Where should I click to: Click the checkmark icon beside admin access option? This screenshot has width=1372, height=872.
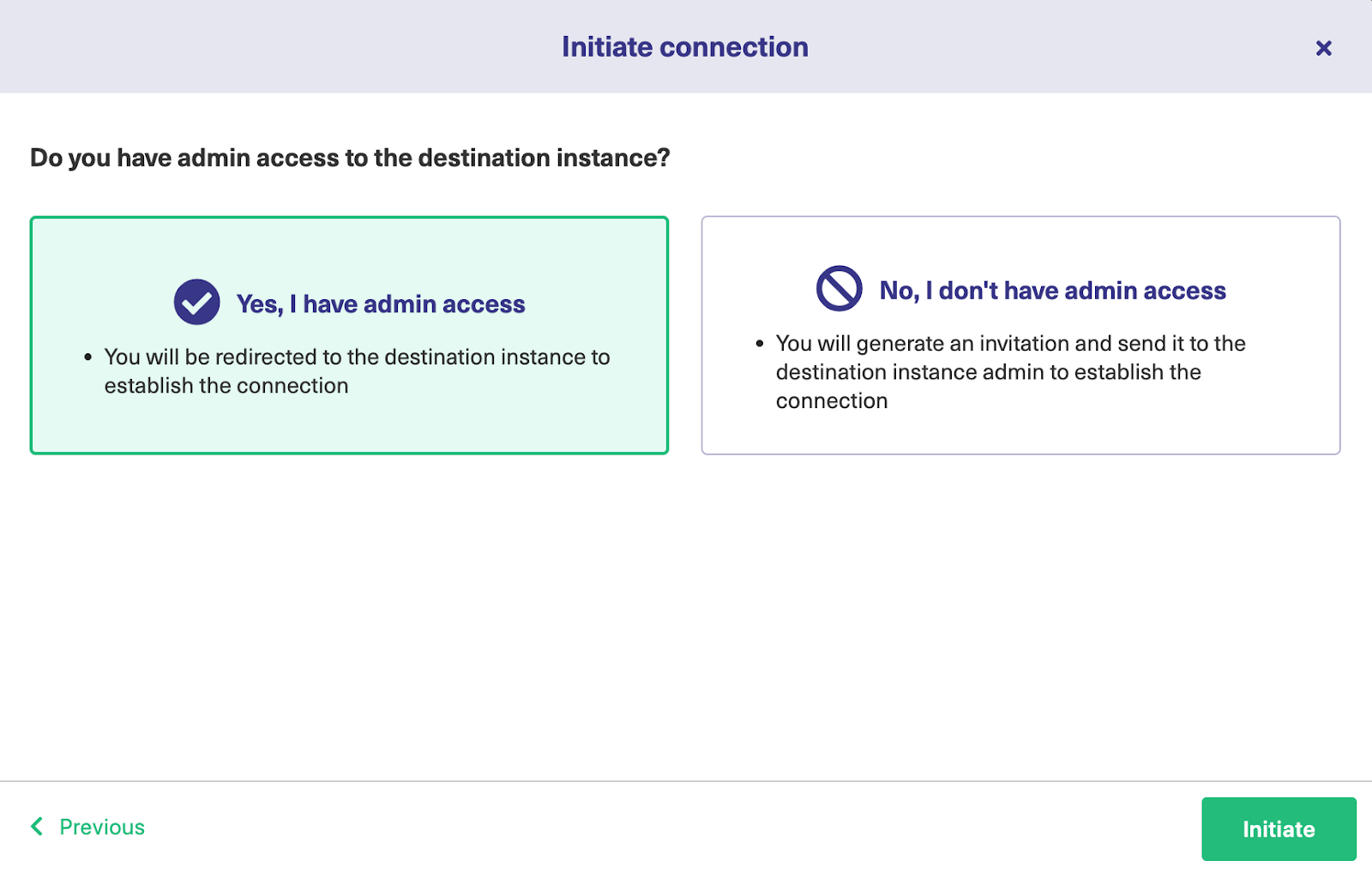[196, 302]
